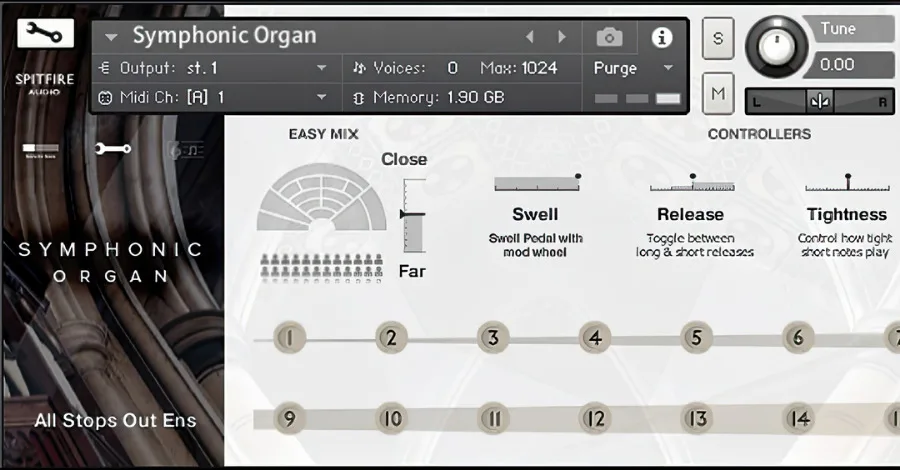Select organ stop 4
Viewport: 900px width, 470px height.
(595, 338)
